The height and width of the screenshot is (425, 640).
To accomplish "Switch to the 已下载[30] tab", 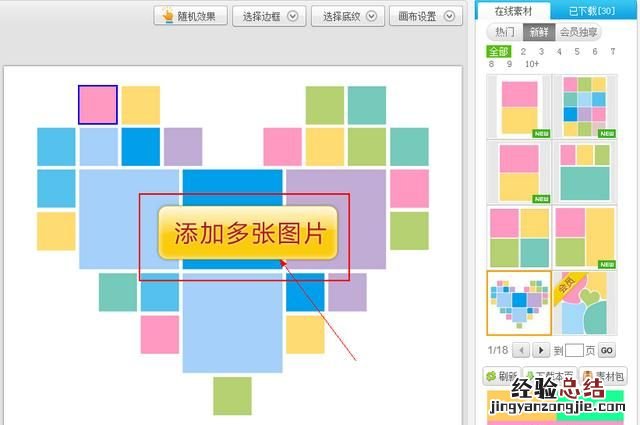I will (x=592, y=11).
